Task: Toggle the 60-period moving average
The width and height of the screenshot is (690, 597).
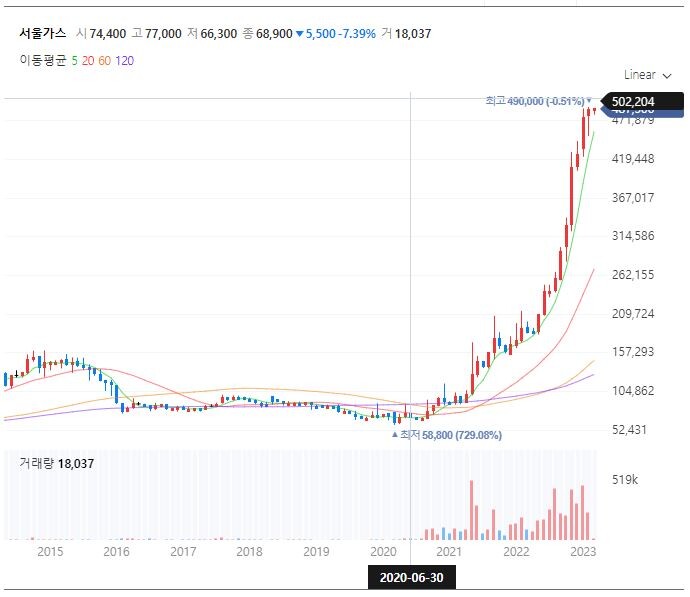Action: 104,61
